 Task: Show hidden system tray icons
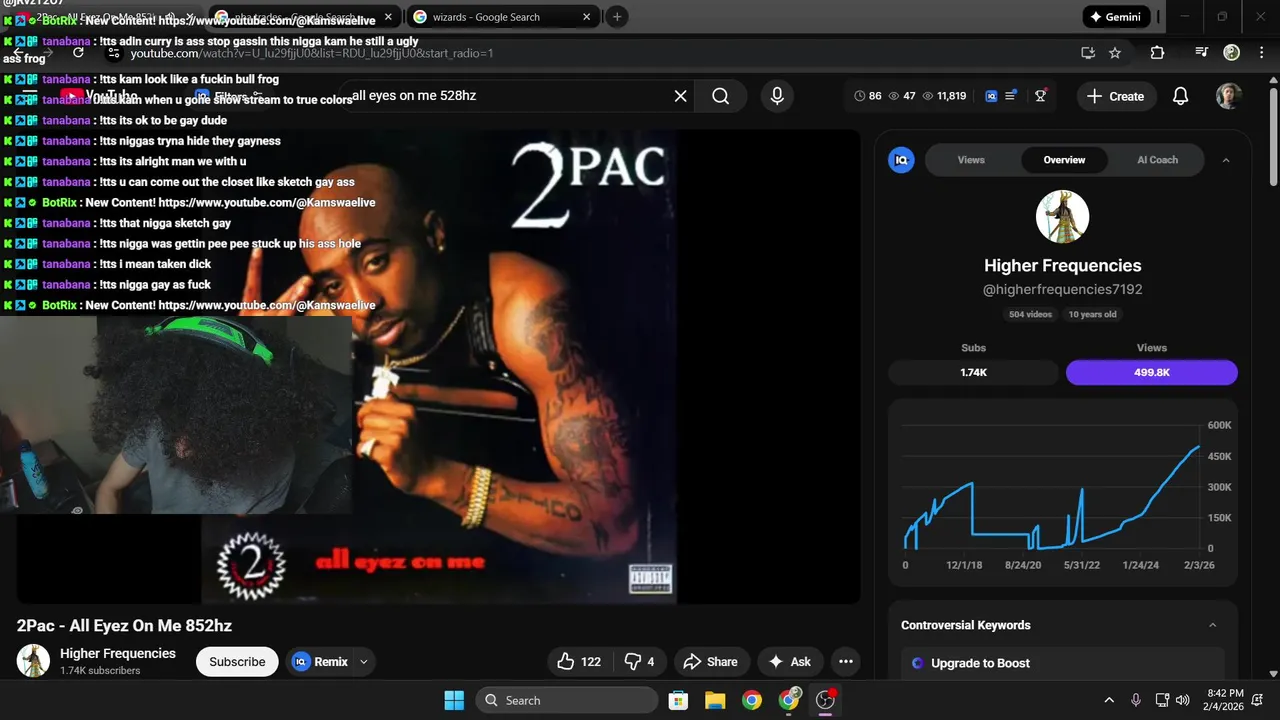tap(1109, 700)
